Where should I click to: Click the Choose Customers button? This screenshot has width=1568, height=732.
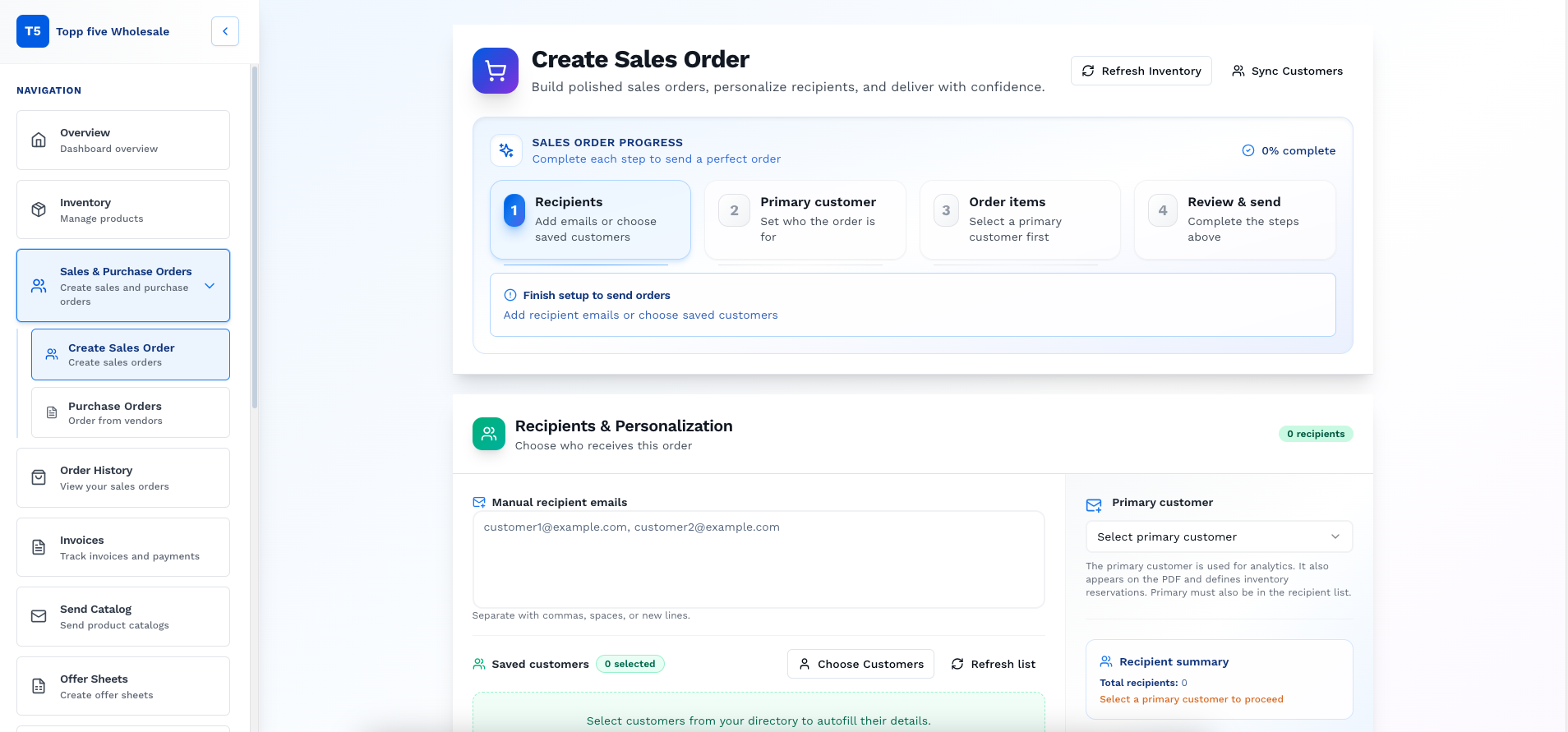pyautogui.click(x=860, y=664)
